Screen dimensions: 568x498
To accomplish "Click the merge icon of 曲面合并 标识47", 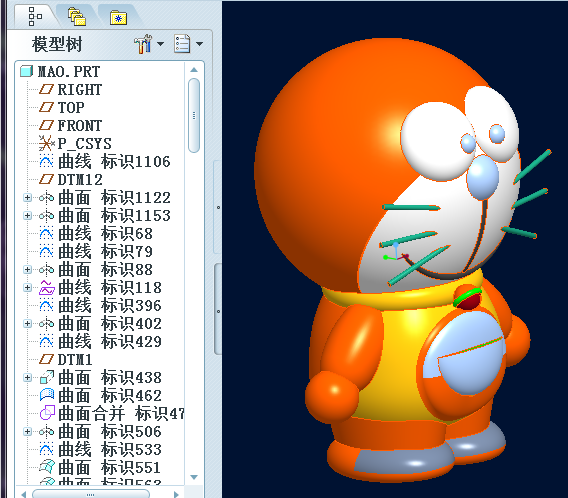I will [47, 413].
